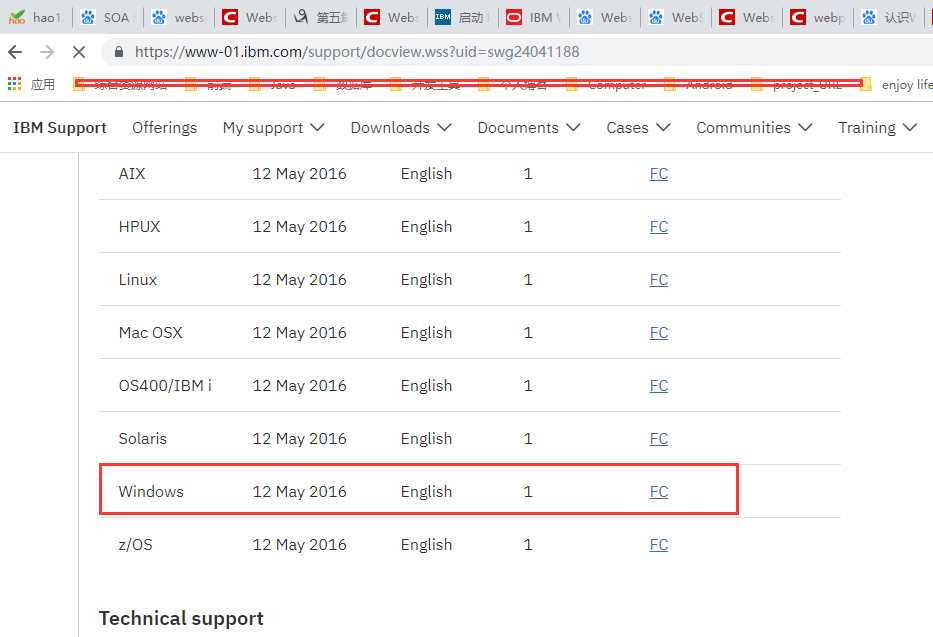Click the Technical support heading
The height and width of the screenshot is (637, 933).
coord(181,619)
